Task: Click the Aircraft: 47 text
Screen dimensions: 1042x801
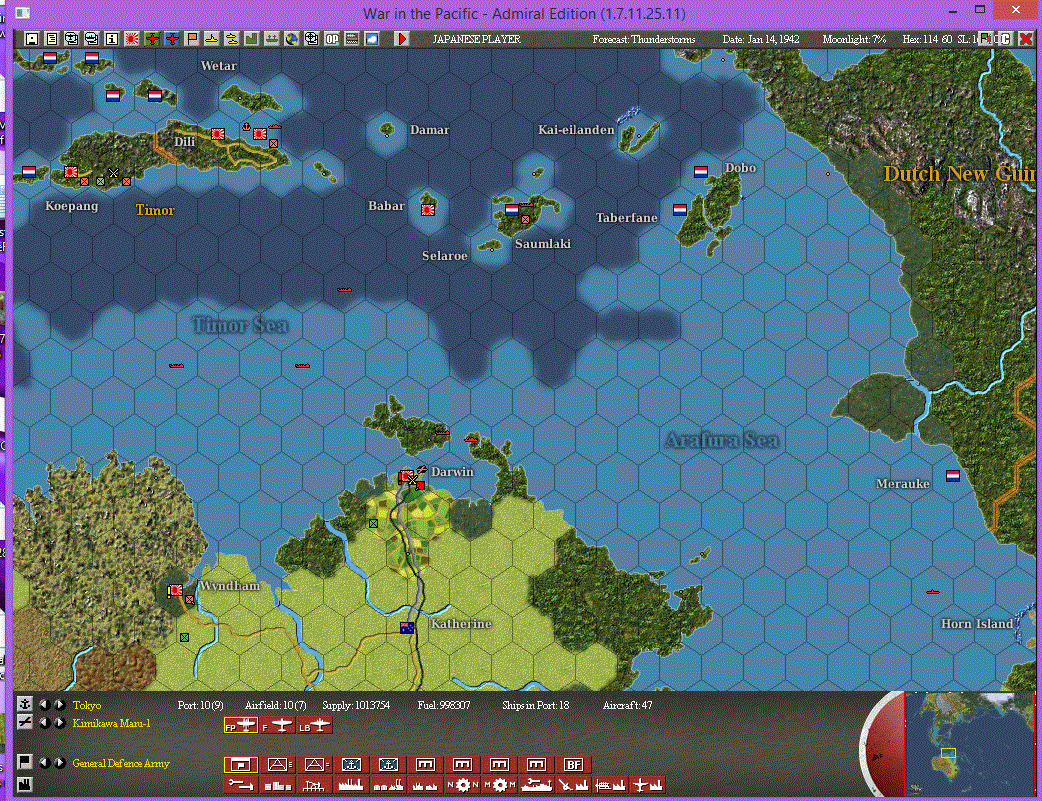Action: click(x=627, y=705)
